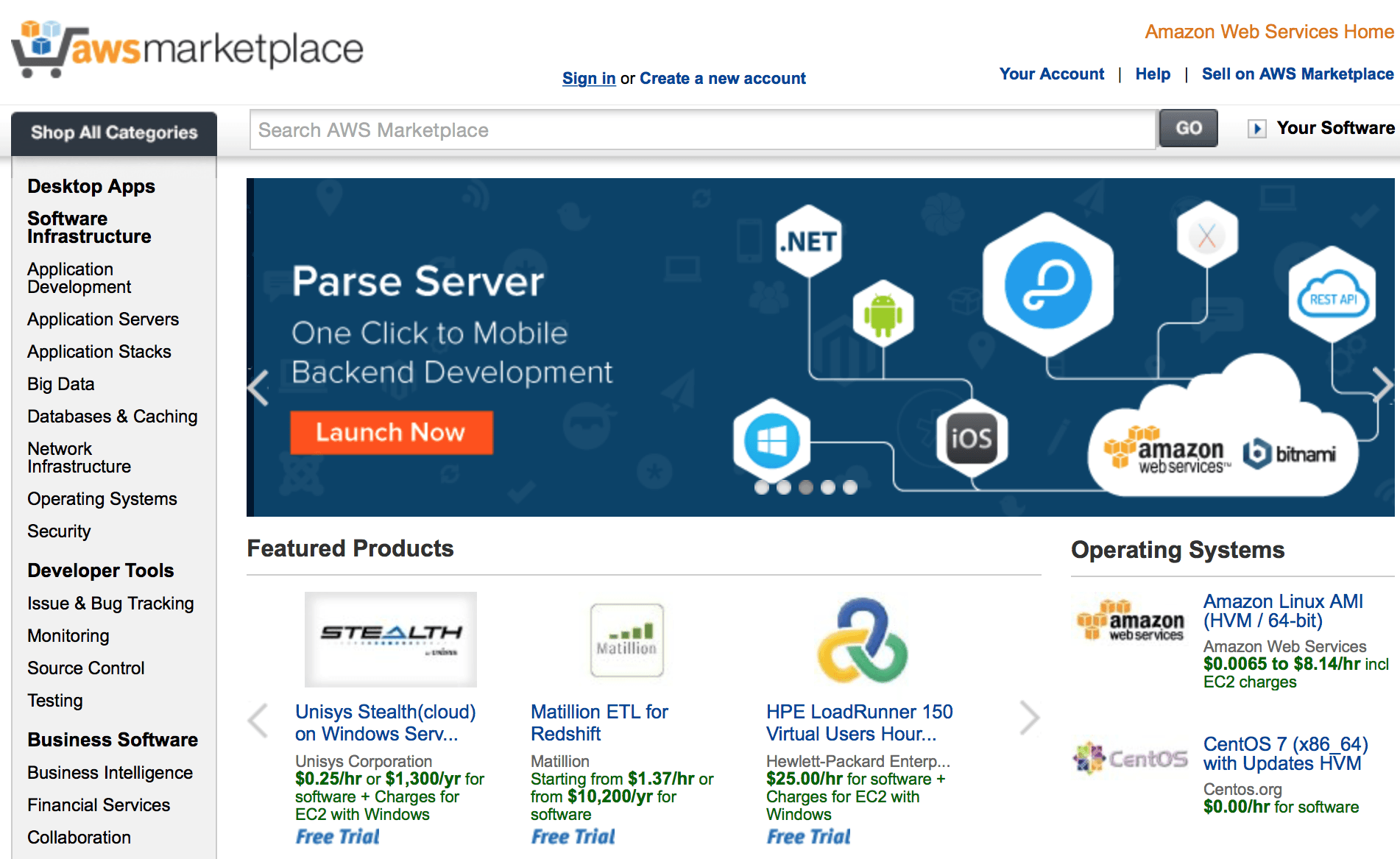Image resolution: width=1400 pixels, height=859 pixels.
Task: Click the AWS Marketplace shopping cart logo
Action: 188,49
